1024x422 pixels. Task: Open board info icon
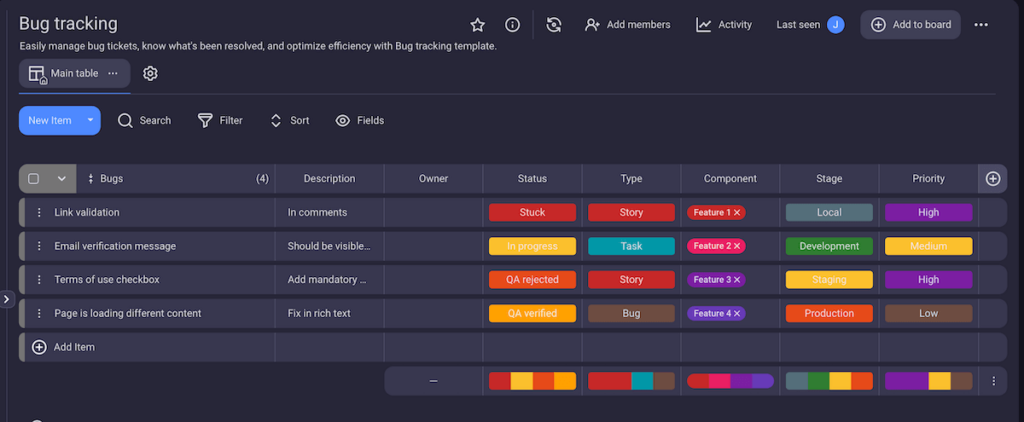pyautogui.click(x=512, y=25)
